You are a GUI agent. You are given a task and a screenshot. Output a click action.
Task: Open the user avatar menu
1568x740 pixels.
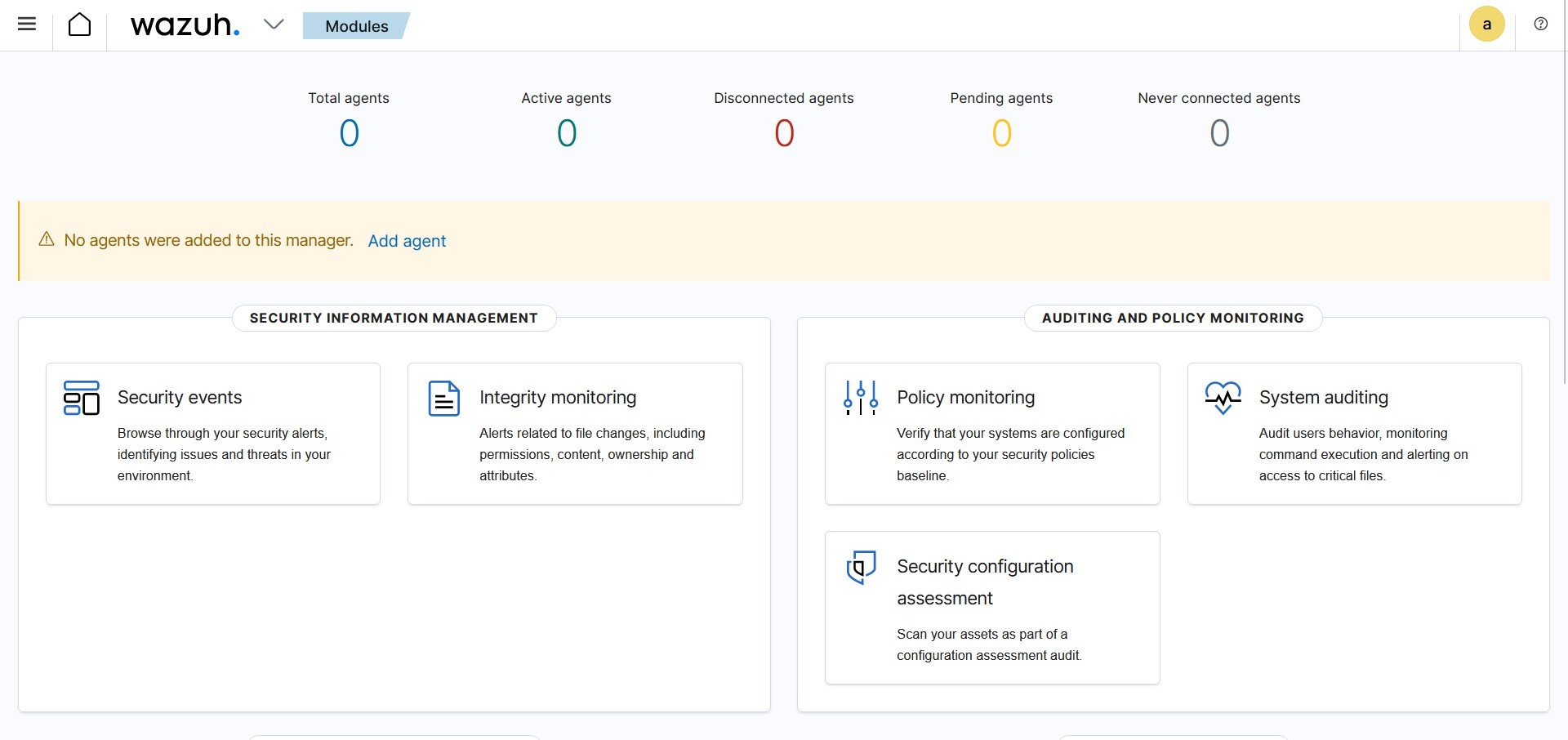click(x=1486, y=25)
